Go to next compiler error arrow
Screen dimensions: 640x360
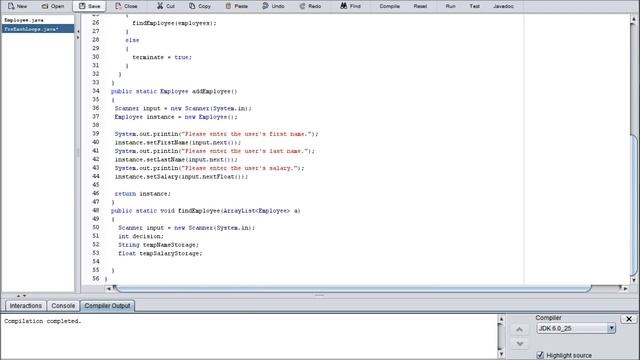520,344
